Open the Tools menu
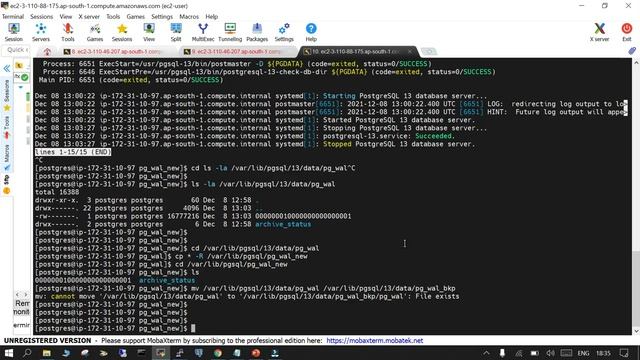The width and height of the screenshot is (640, 360). 113,17
